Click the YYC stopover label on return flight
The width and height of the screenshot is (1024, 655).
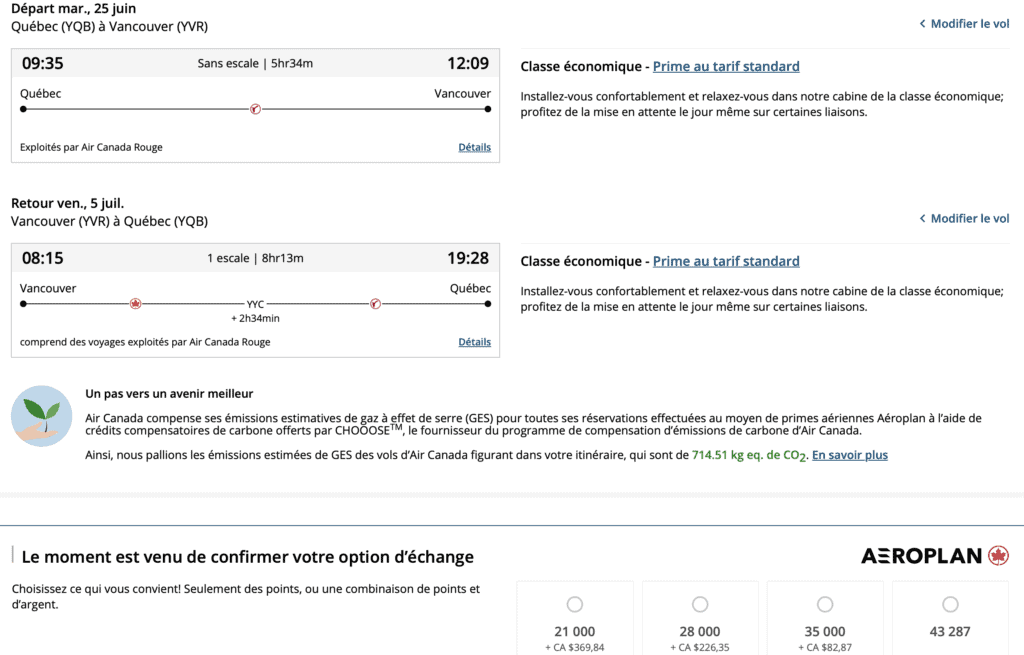(255, 304)
